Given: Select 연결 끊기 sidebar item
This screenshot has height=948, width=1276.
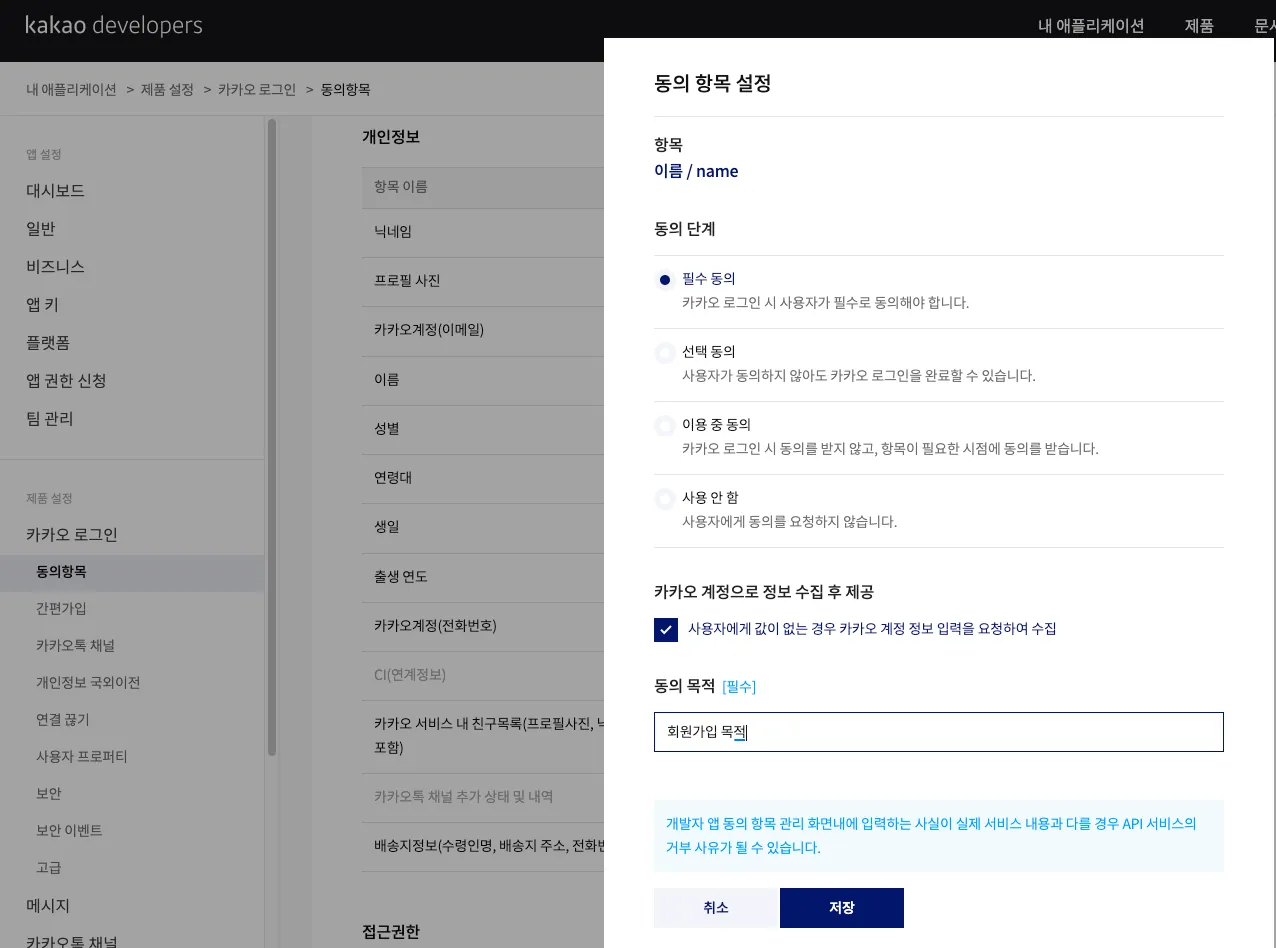Looking at the screenshot, I should pyautogui.click(x=63, y=720).
